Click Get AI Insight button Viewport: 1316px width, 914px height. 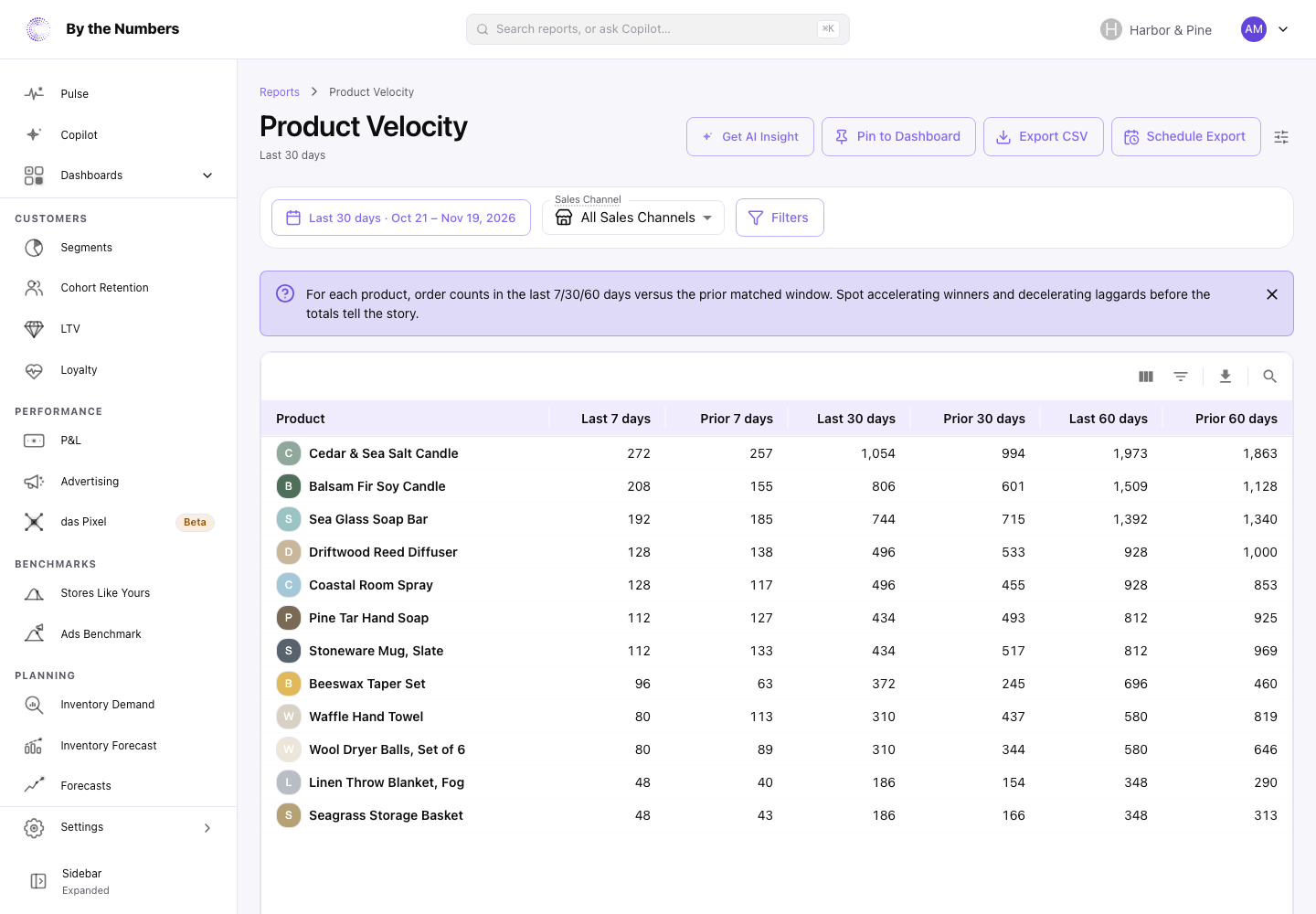pos(750,137)
